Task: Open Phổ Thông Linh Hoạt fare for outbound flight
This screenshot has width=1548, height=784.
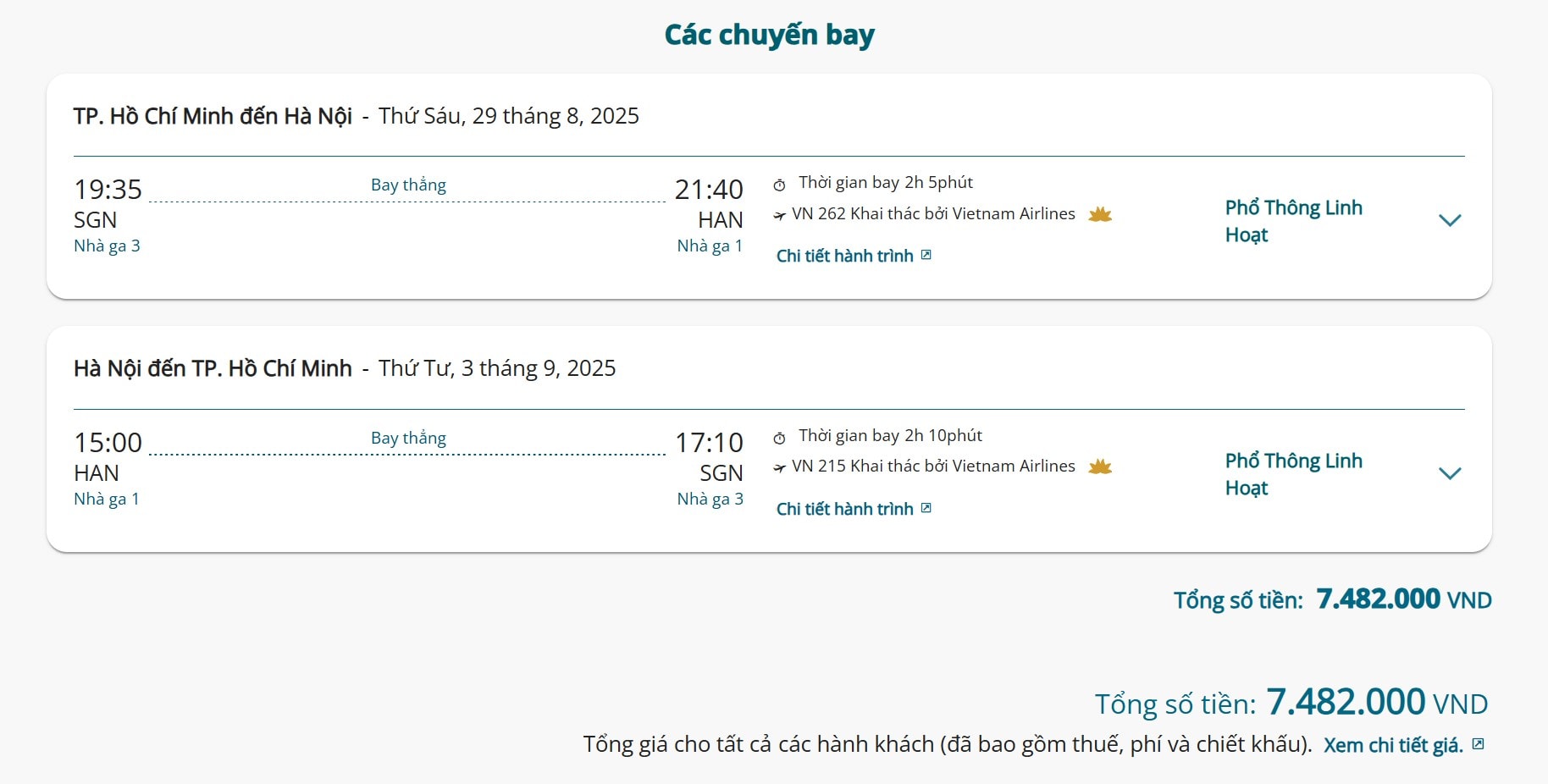Action: pos(1292,221)
